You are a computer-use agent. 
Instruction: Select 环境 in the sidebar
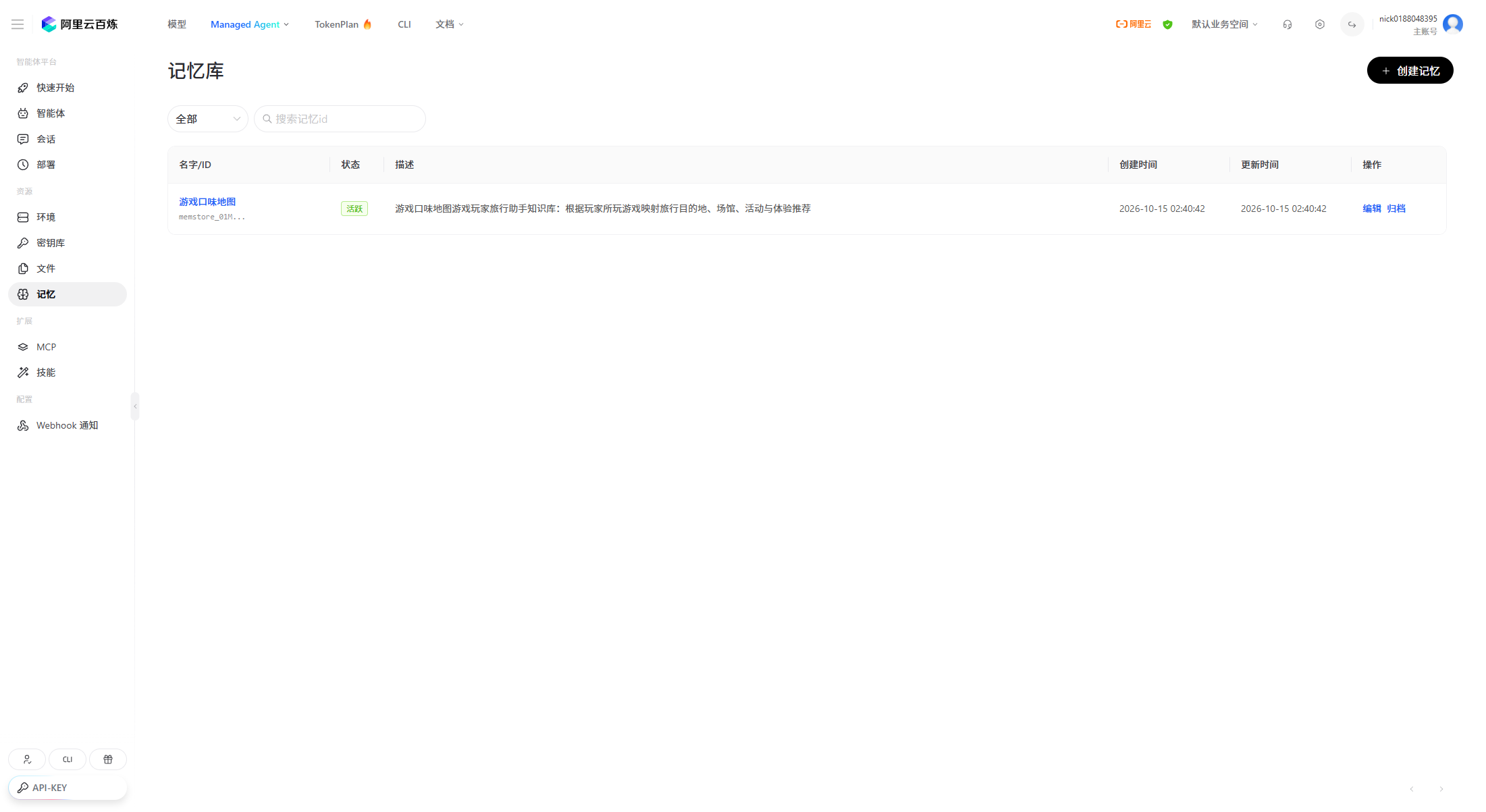pos(68,217)
